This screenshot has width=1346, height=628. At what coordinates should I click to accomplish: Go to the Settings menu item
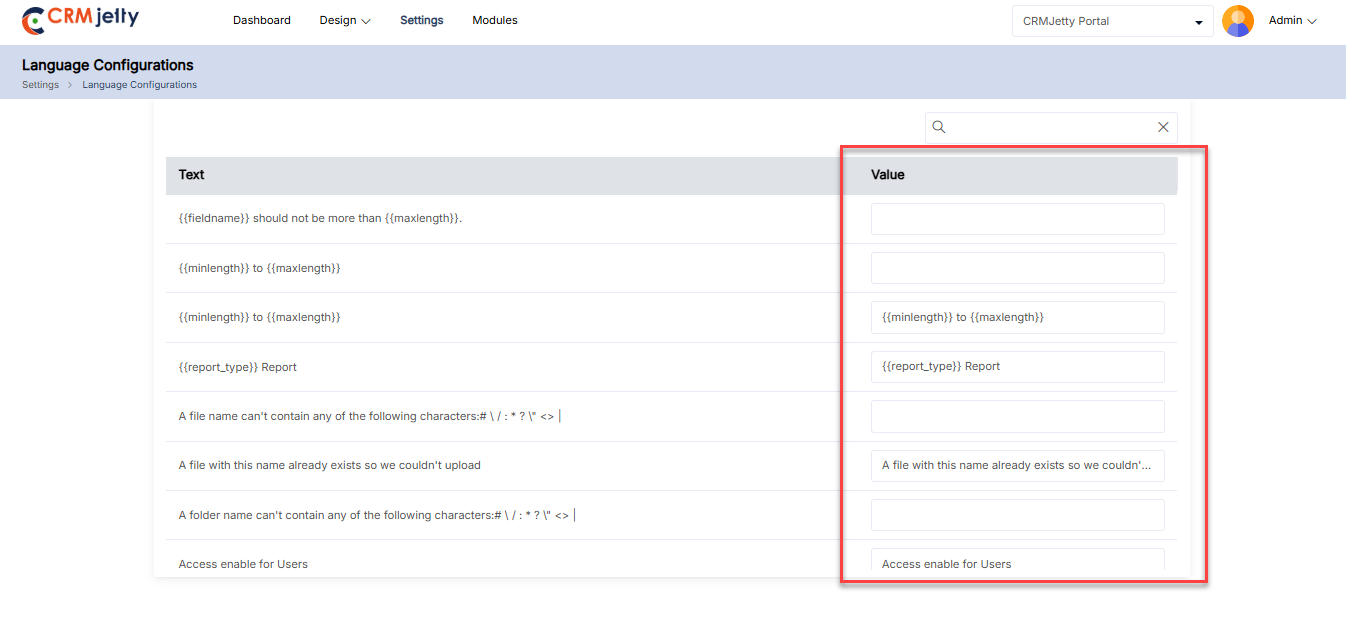coord(421,20)
